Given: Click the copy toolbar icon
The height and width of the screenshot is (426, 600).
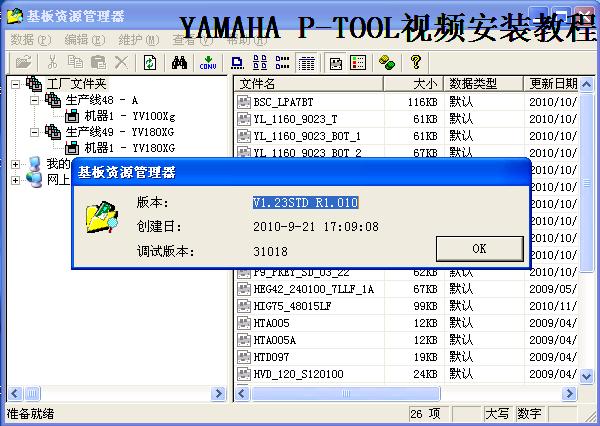Looking at the screenshot, I should [75, 62].
